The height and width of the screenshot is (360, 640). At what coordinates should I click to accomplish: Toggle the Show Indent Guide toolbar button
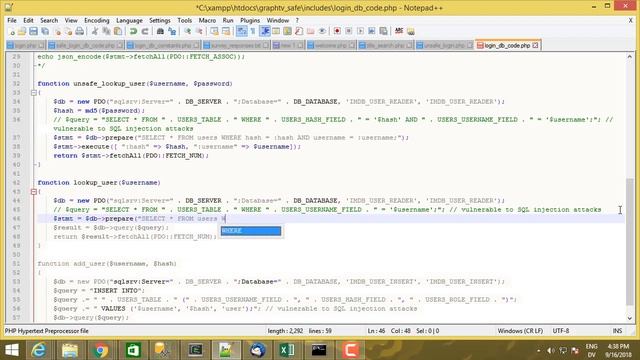click(264, 31)
